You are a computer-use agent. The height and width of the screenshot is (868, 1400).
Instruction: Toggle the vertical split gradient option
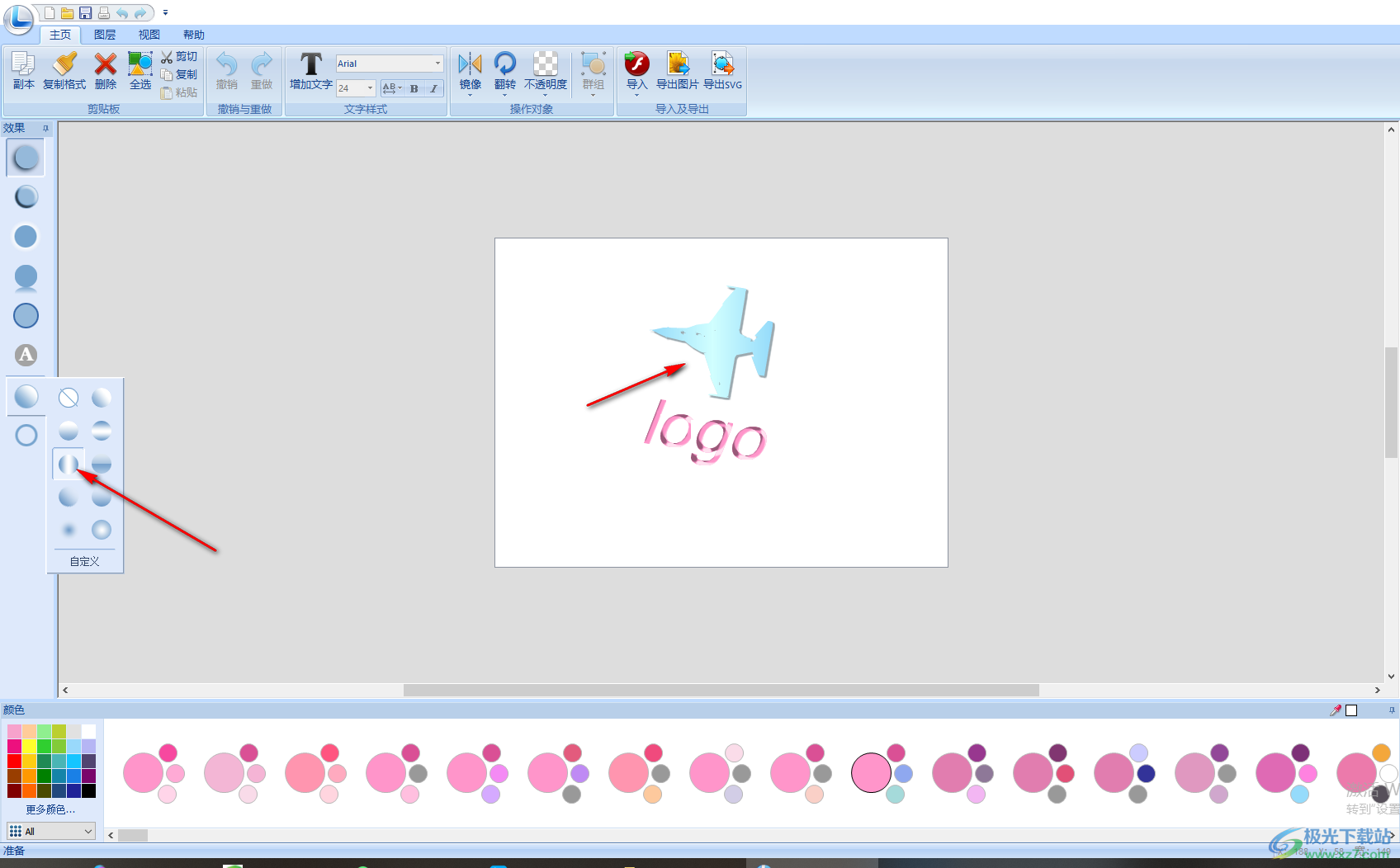[69, 464]
